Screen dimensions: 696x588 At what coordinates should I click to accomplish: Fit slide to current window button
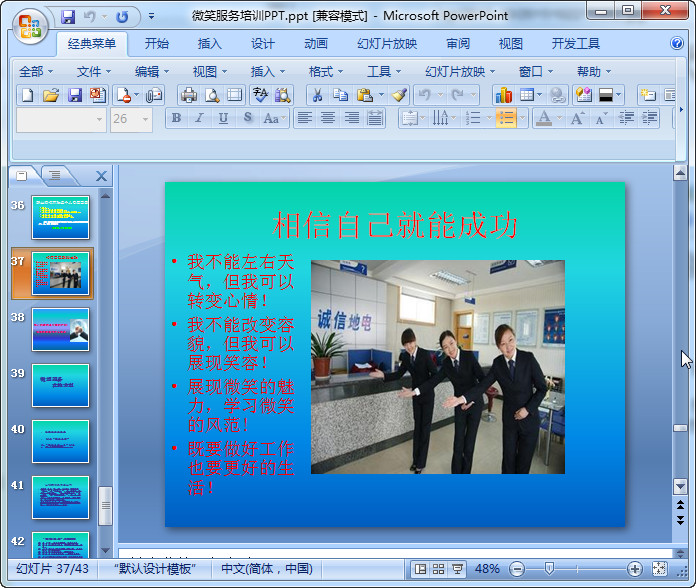tap(659, 569)
